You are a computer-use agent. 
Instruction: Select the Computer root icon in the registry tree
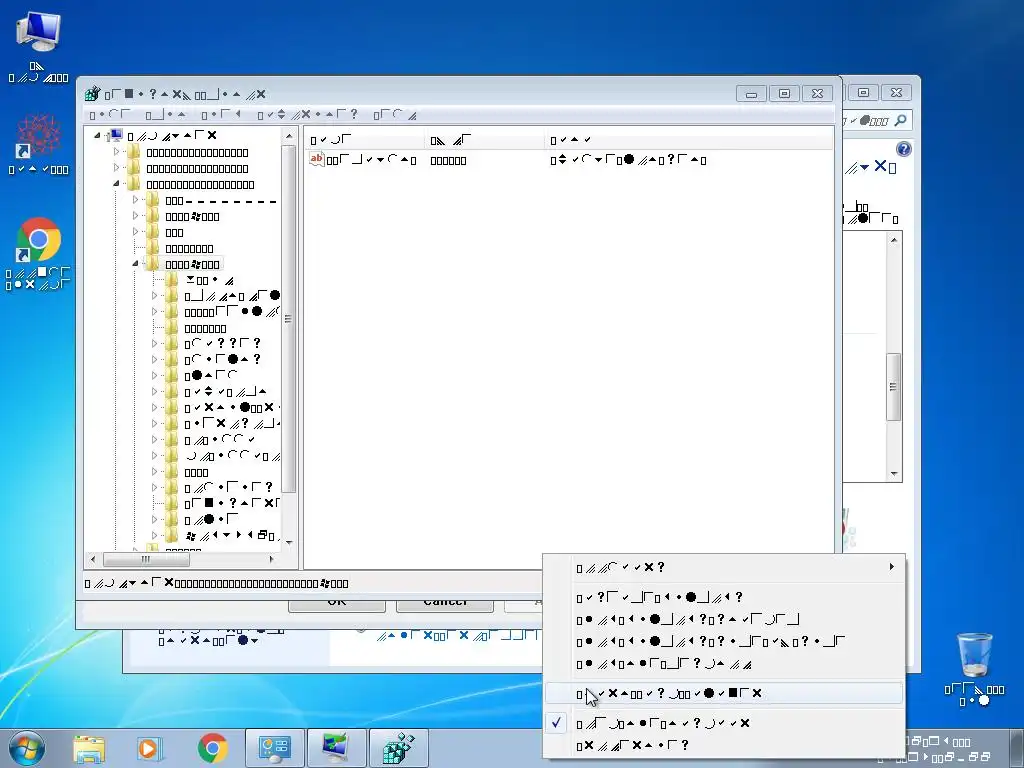click(x=116, y=136)
